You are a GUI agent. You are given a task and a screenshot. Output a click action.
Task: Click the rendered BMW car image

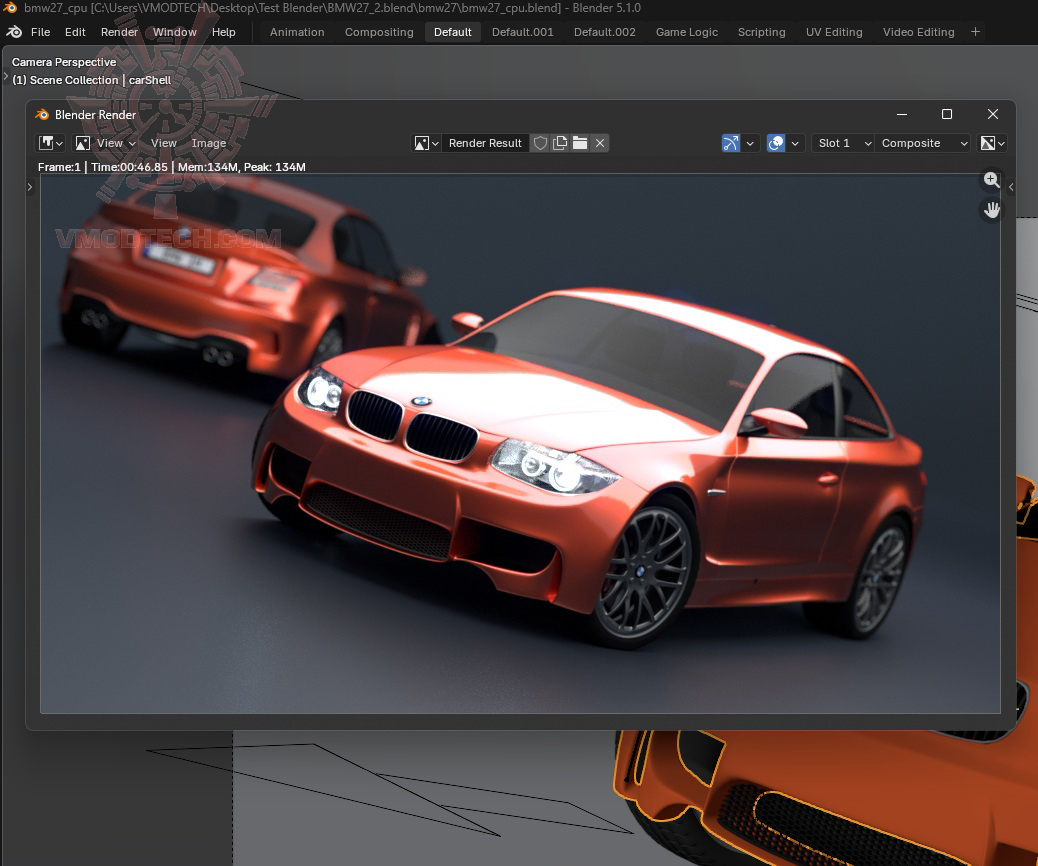click(x=520, y=444)
